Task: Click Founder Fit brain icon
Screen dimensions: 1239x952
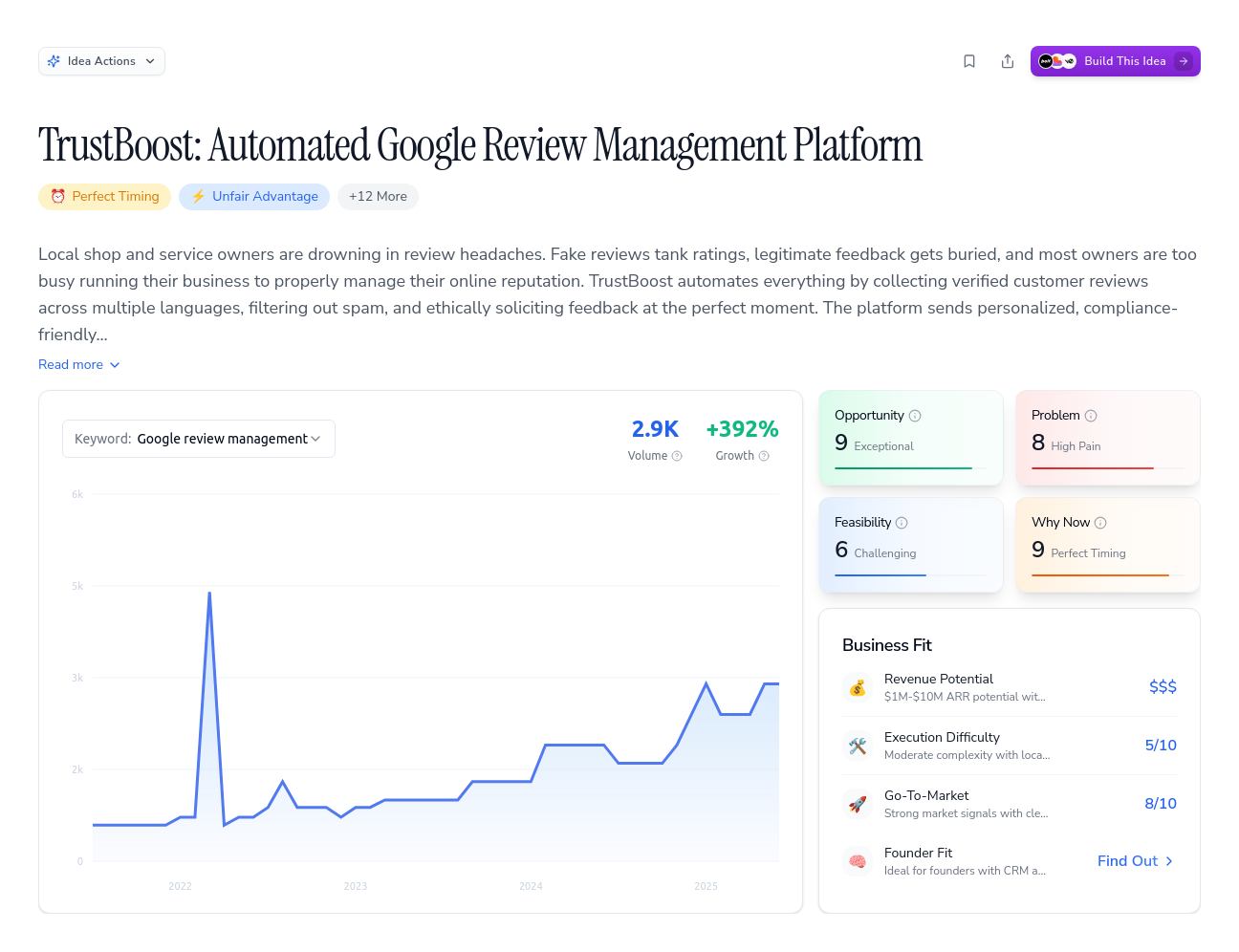Action: pyautogui.click(x=858, y=861)
